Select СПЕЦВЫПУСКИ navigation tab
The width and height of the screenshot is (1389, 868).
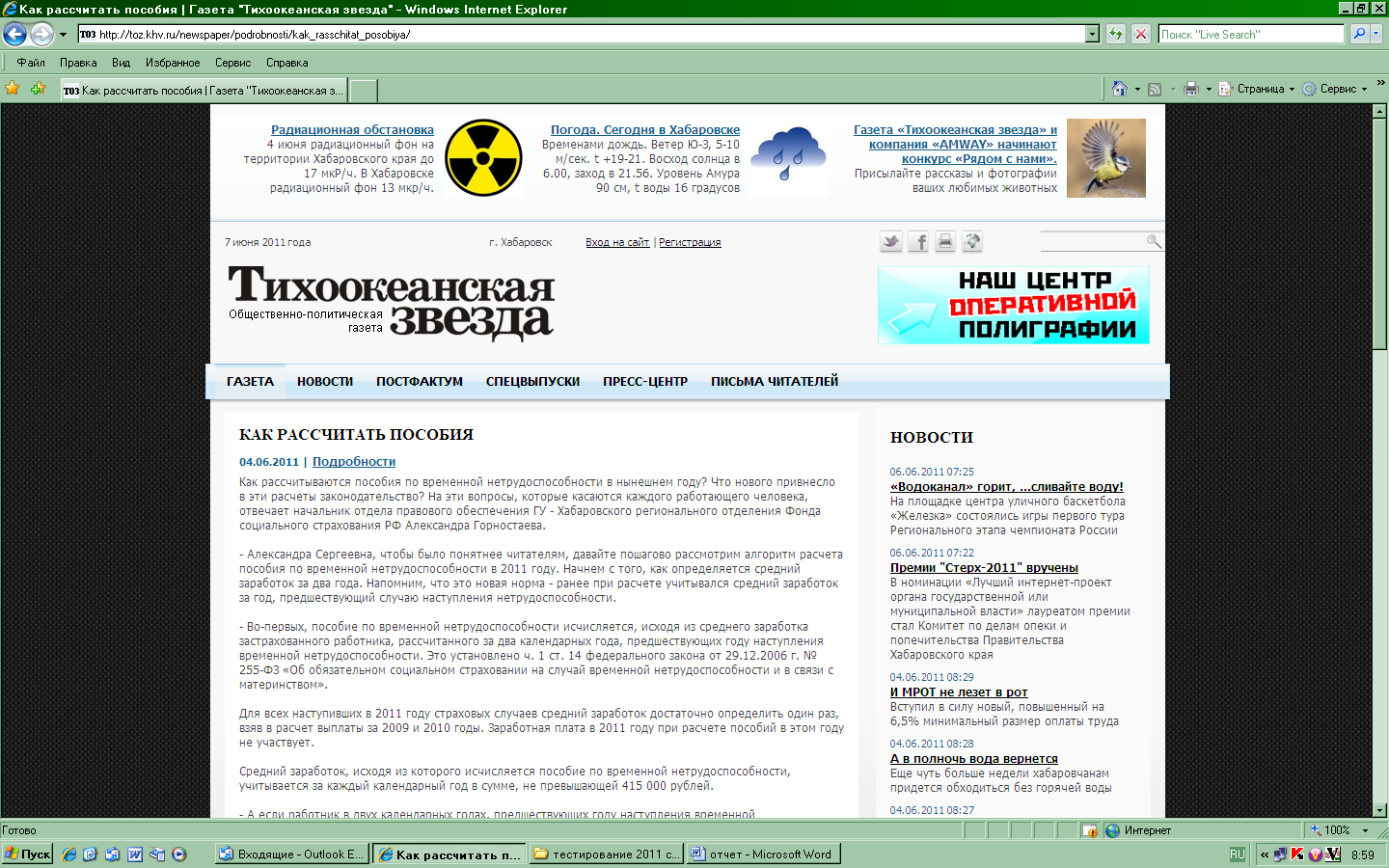532,382
